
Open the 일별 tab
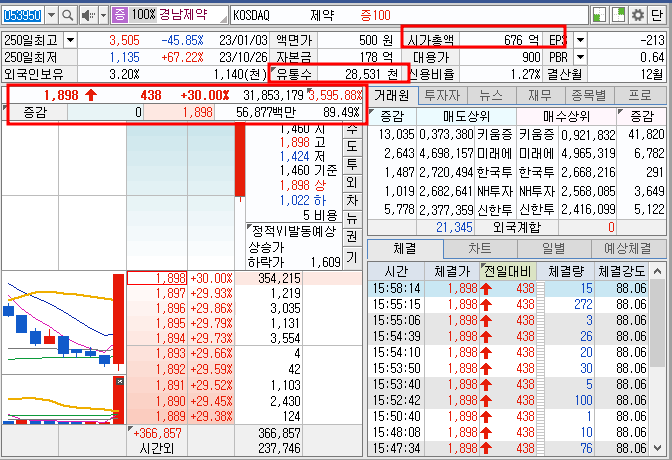click(554, 248)
